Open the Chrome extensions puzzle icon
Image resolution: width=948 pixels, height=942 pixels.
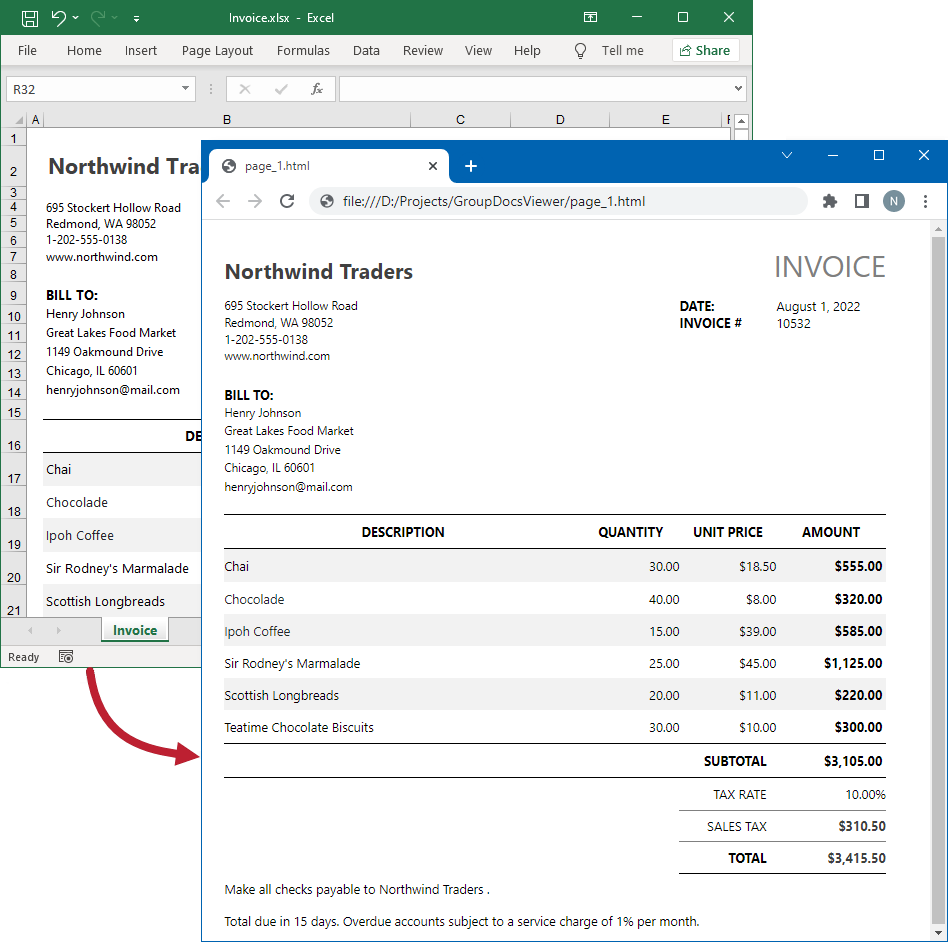pos(830,201)
